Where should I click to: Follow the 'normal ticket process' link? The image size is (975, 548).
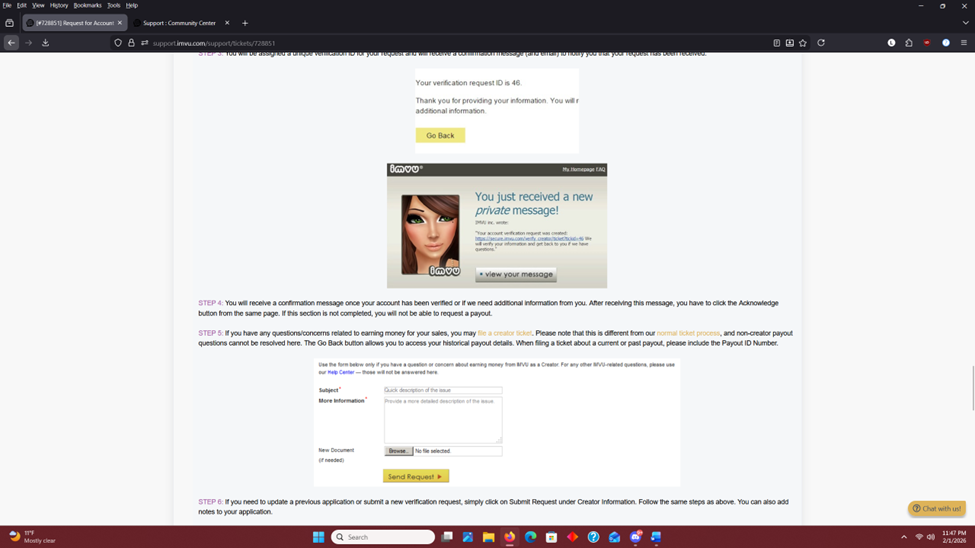coord(688,333)
